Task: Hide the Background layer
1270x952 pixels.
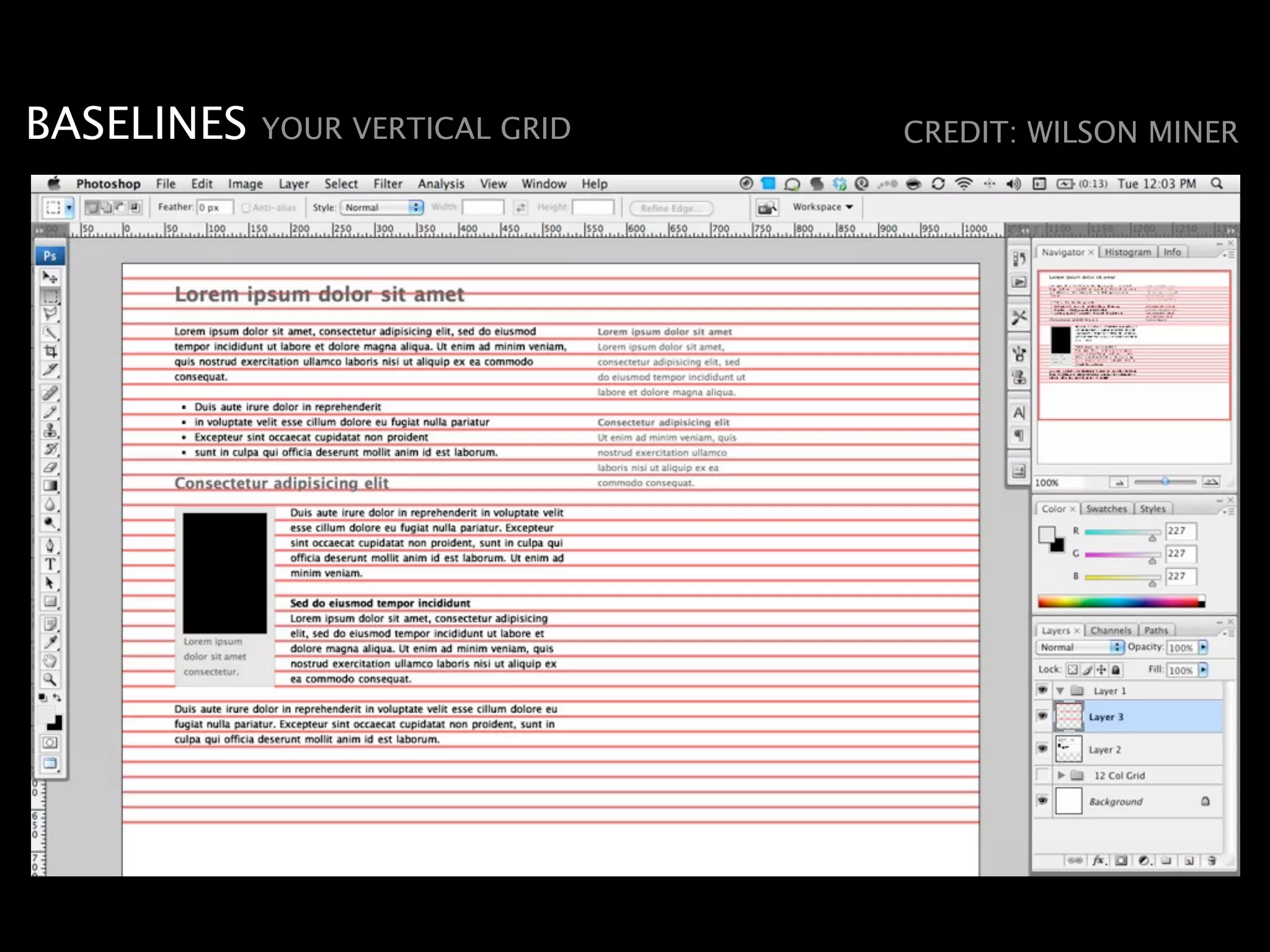Action: [x=1042, y=801]
